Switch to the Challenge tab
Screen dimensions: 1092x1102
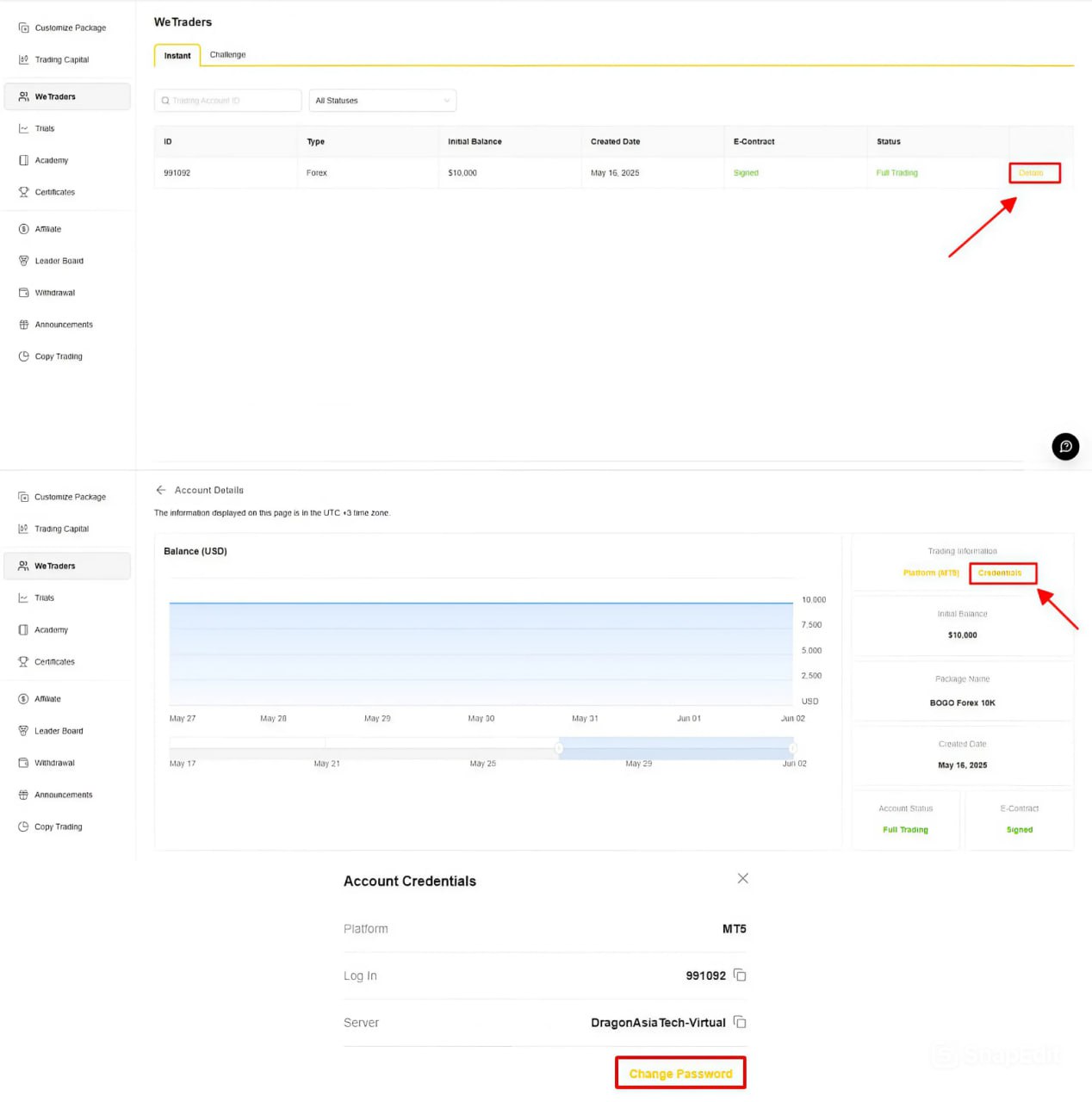tap(227, 55)
